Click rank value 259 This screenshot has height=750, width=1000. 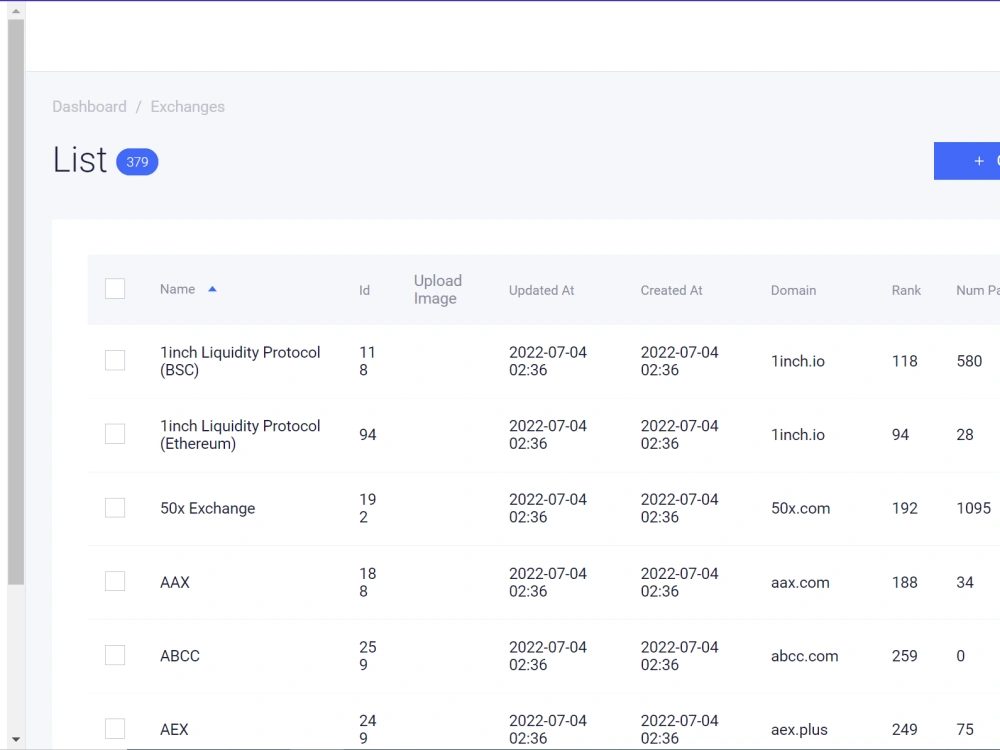tap(904, 656)
